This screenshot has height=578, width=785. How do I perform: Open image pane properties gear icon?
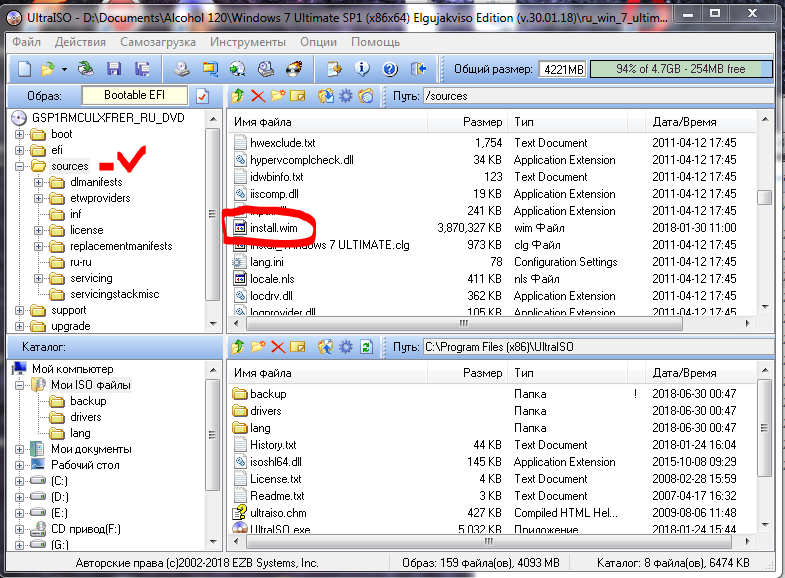(x=346, y=96)
